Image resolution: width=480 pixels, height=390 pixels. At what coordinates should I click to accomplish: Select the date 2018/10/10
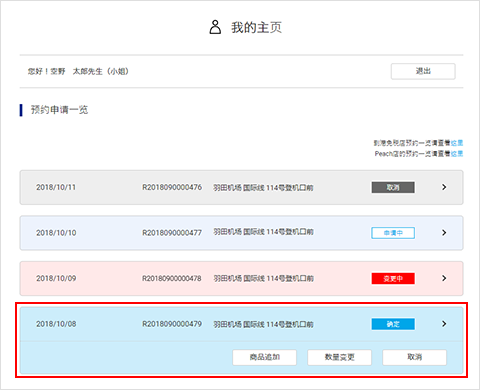(56, 233)
